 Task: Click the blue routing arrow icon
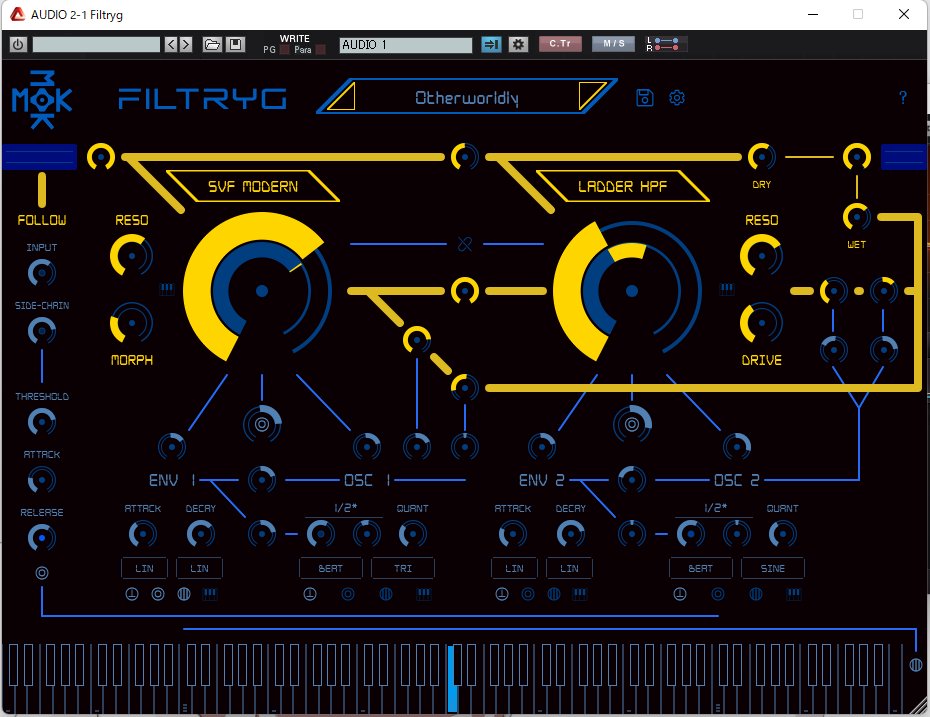(x=491, y=44)
